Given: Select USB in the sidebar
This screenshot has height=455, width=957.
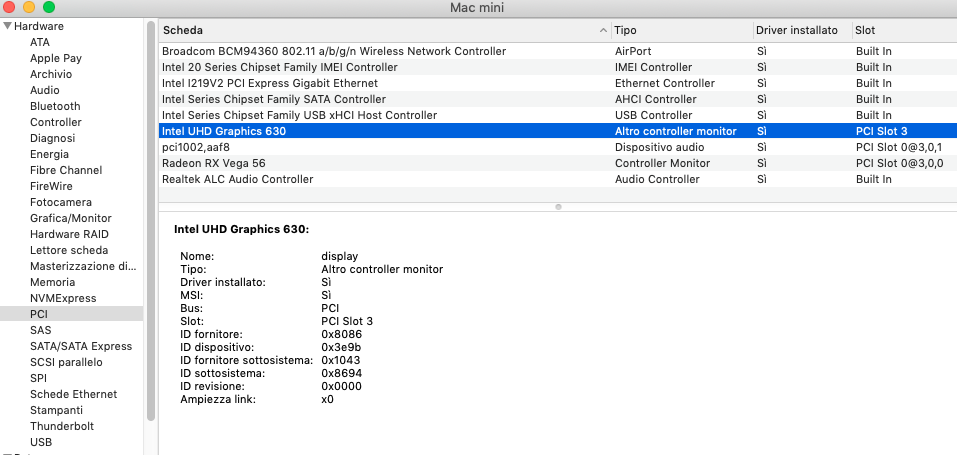Looking at the screenshot, I should tap(41, 442).
